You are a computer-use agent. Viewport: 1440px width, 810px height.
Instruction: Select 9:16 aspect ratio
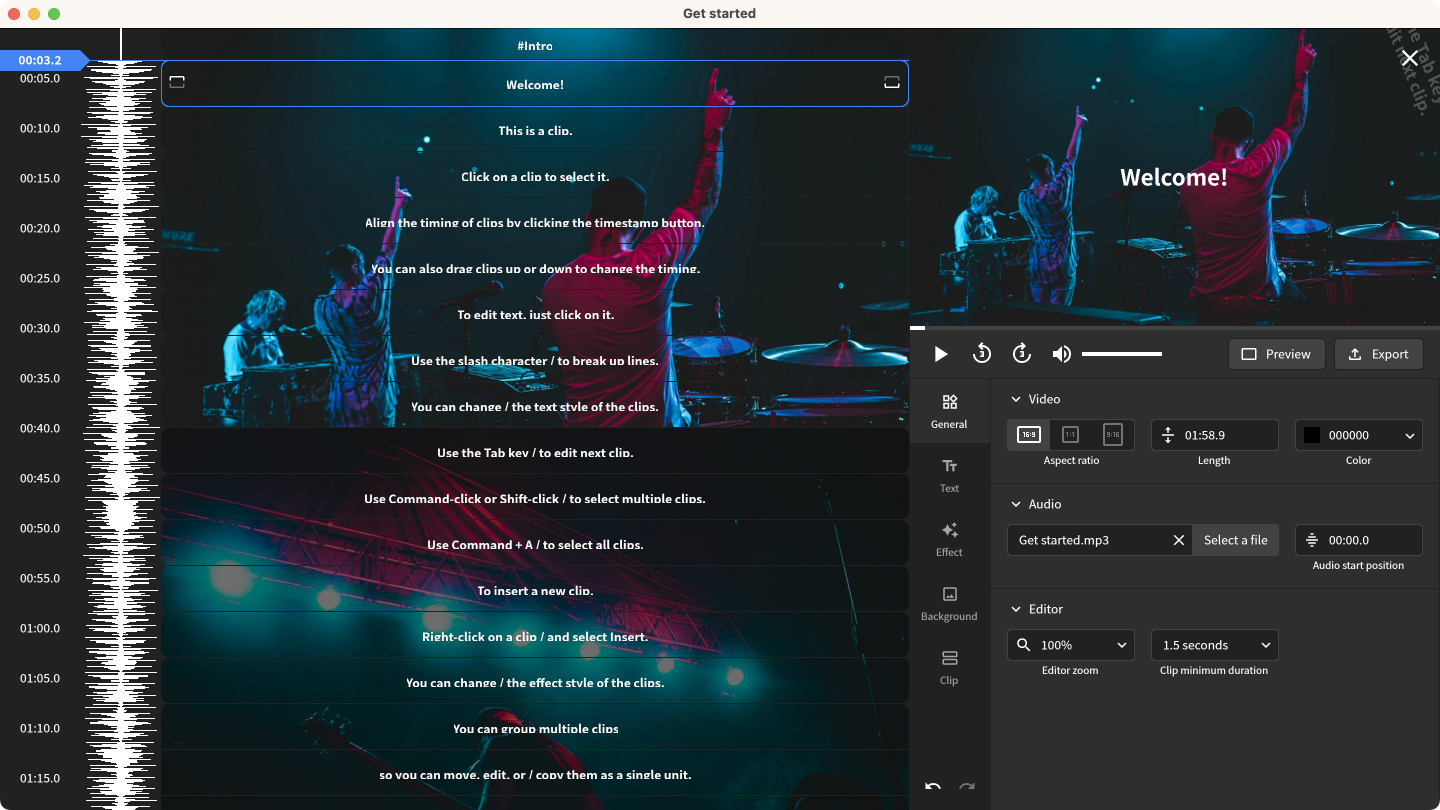tap(1112, 435)
